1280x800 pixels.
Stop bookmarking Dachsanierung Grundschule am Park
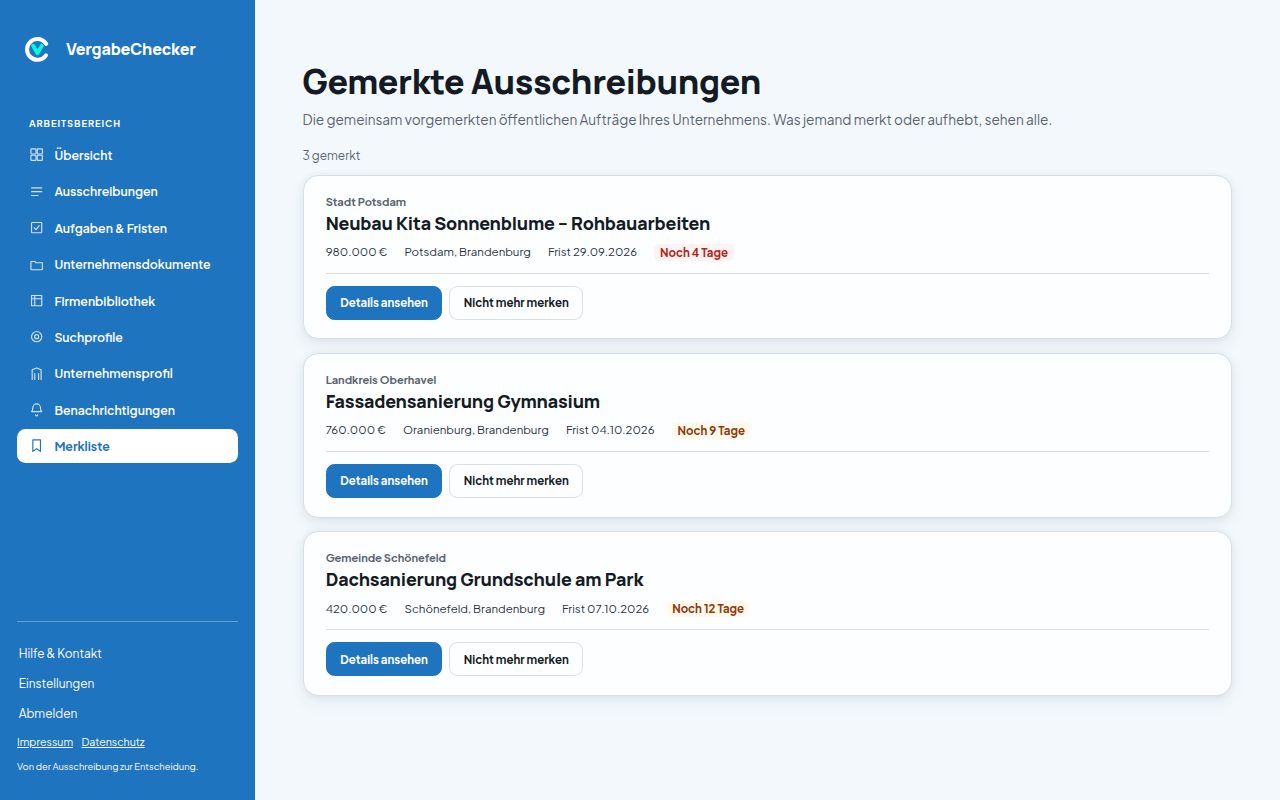pos(516,659)
